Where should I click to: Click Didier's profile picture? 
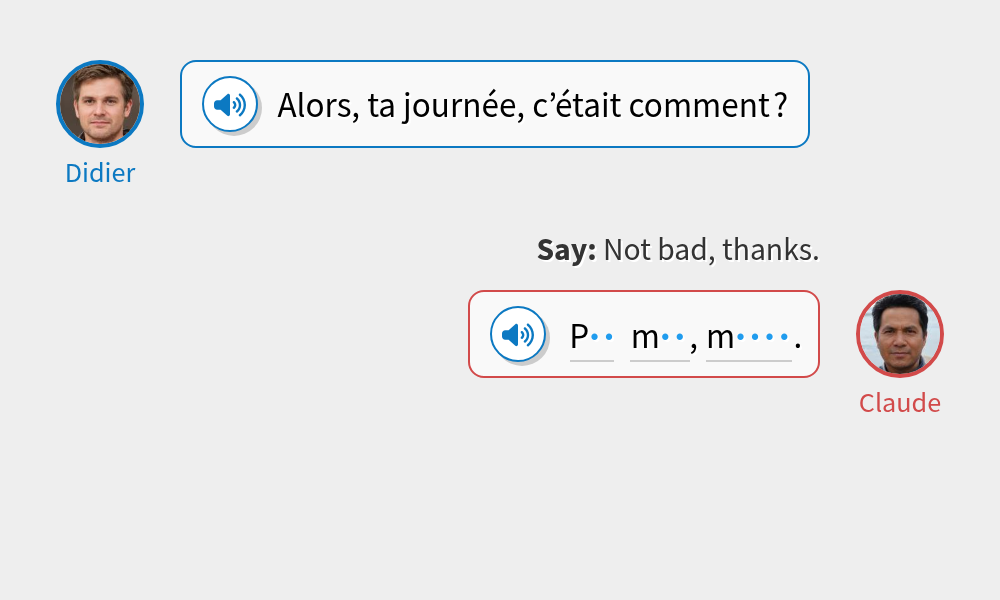tap(100, 103)
